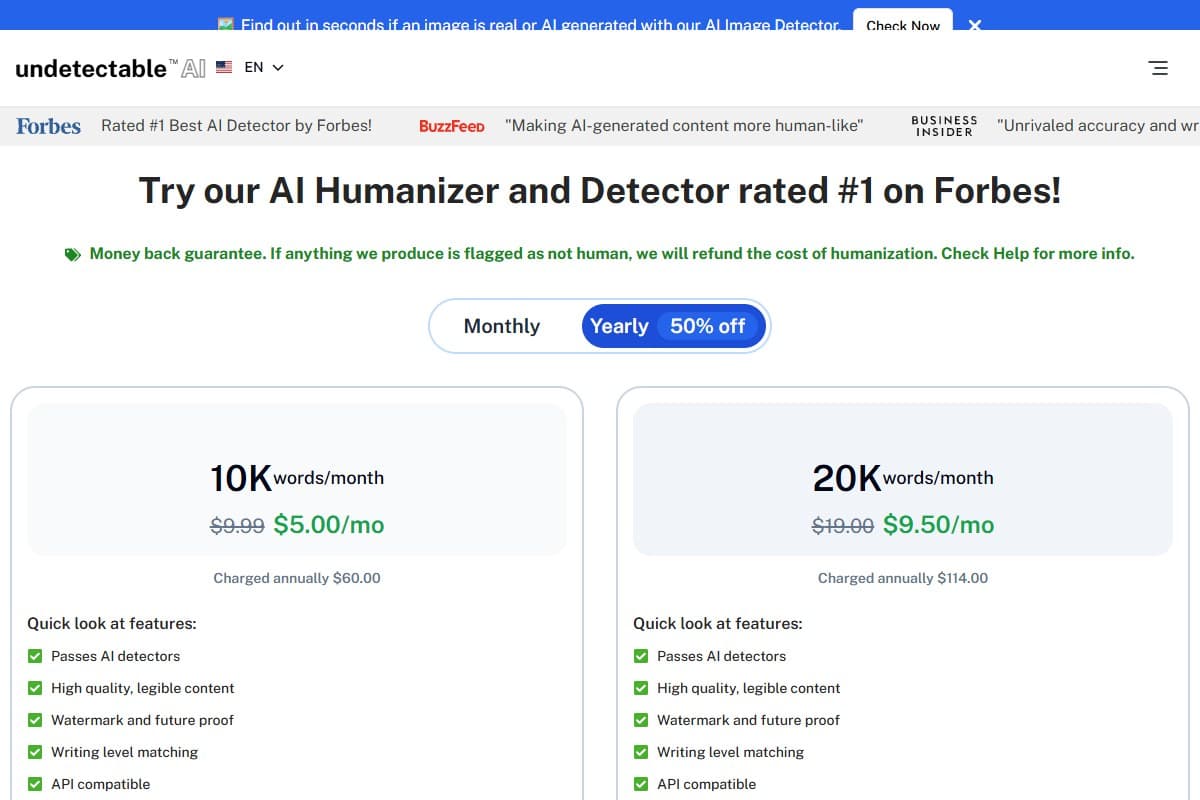Click the check icon for Watermark and future proof in 10K plan
Viewport: 1200px width, 800px height.
pyautogui.click(x=35, y=720)
